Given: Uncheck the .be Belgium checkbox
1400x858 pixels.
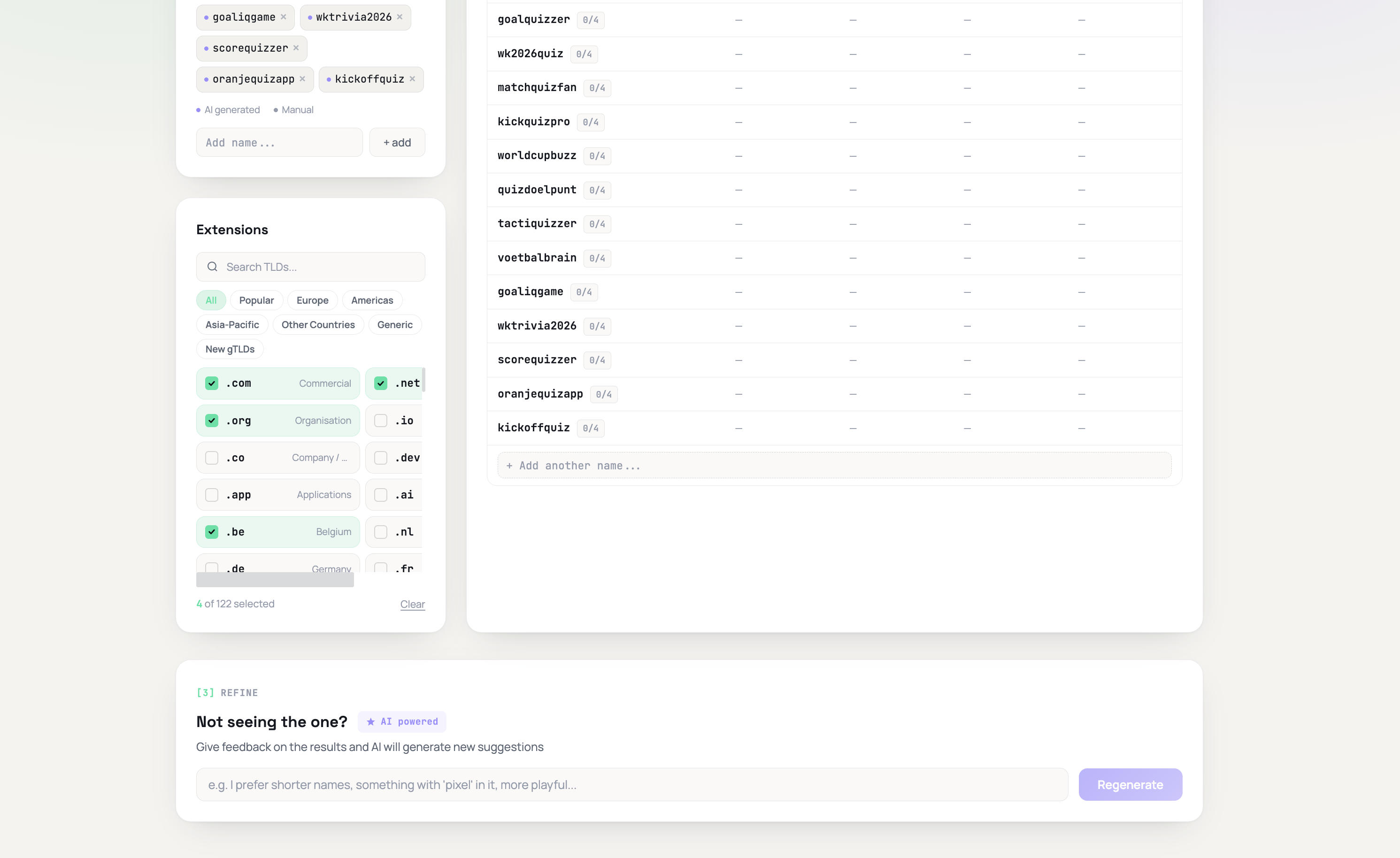Looking at the screenshot, I should coord(211,532).
